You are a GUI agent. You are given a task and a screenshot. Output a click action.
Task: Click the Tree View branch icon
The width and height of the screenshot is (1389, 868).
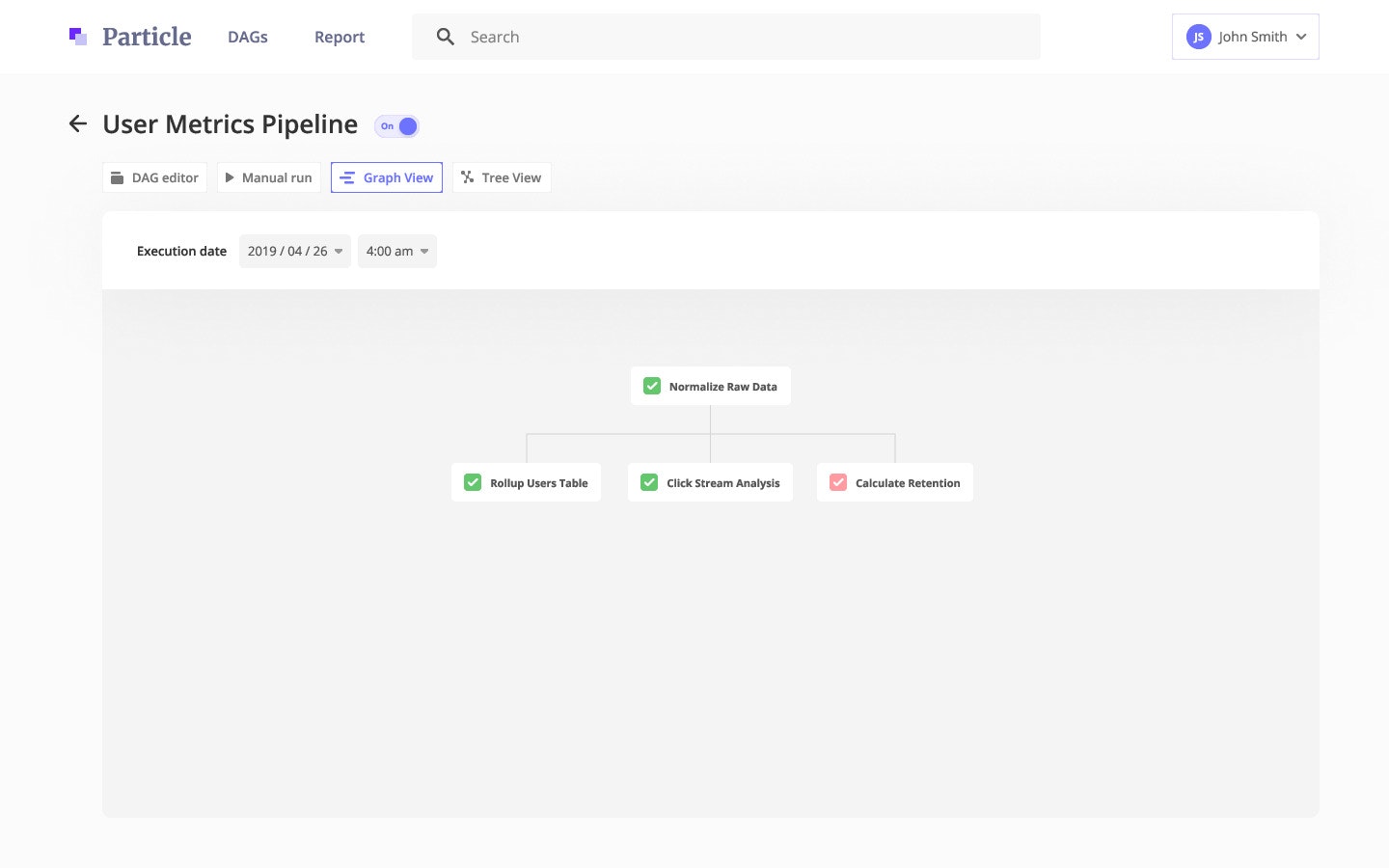pyautogui.click(x=467, y=177)
